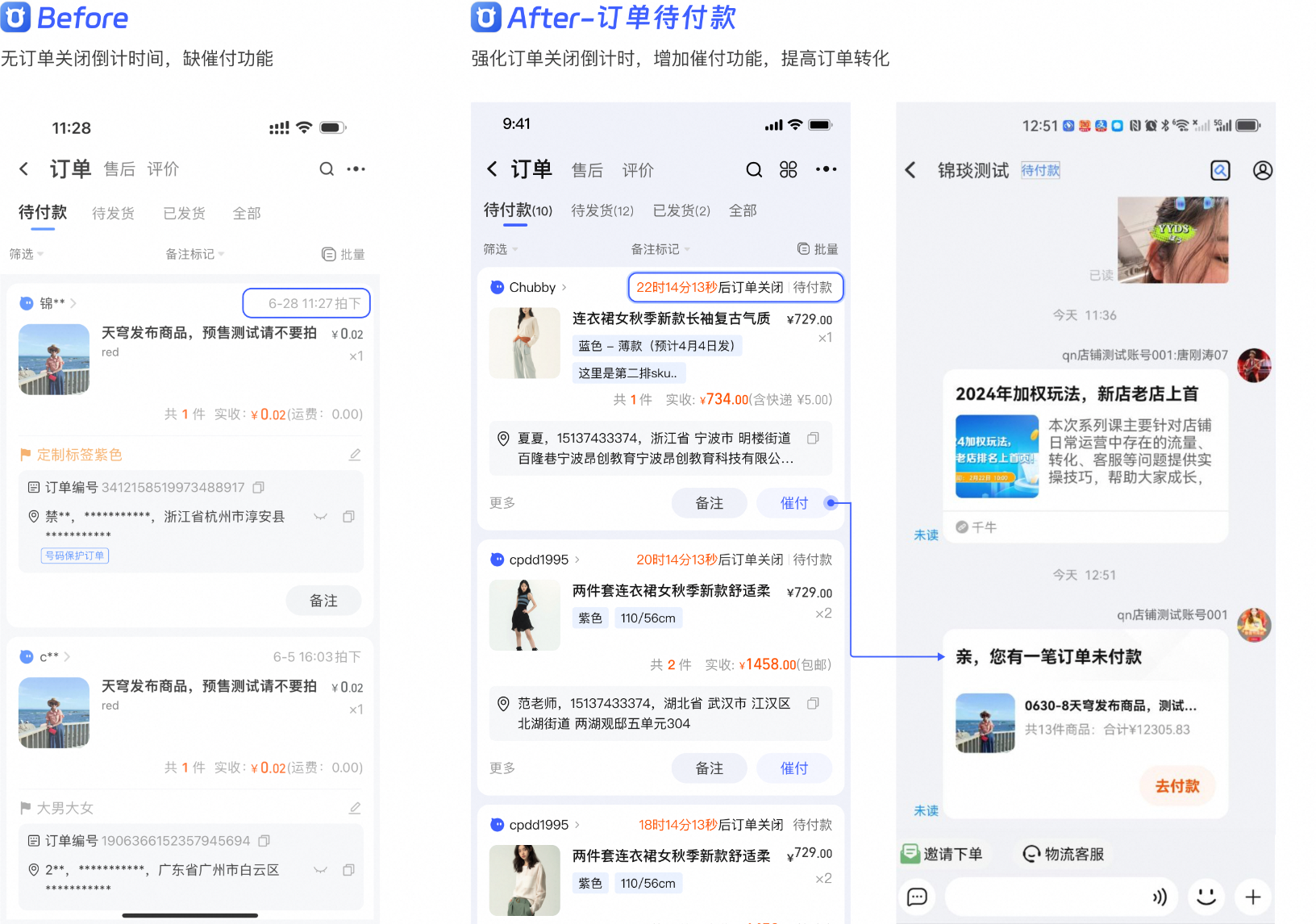Open 评价 section in After screen header
Image resolution: width=1316 pixels, height=924 pixels.
pos(638,170)
